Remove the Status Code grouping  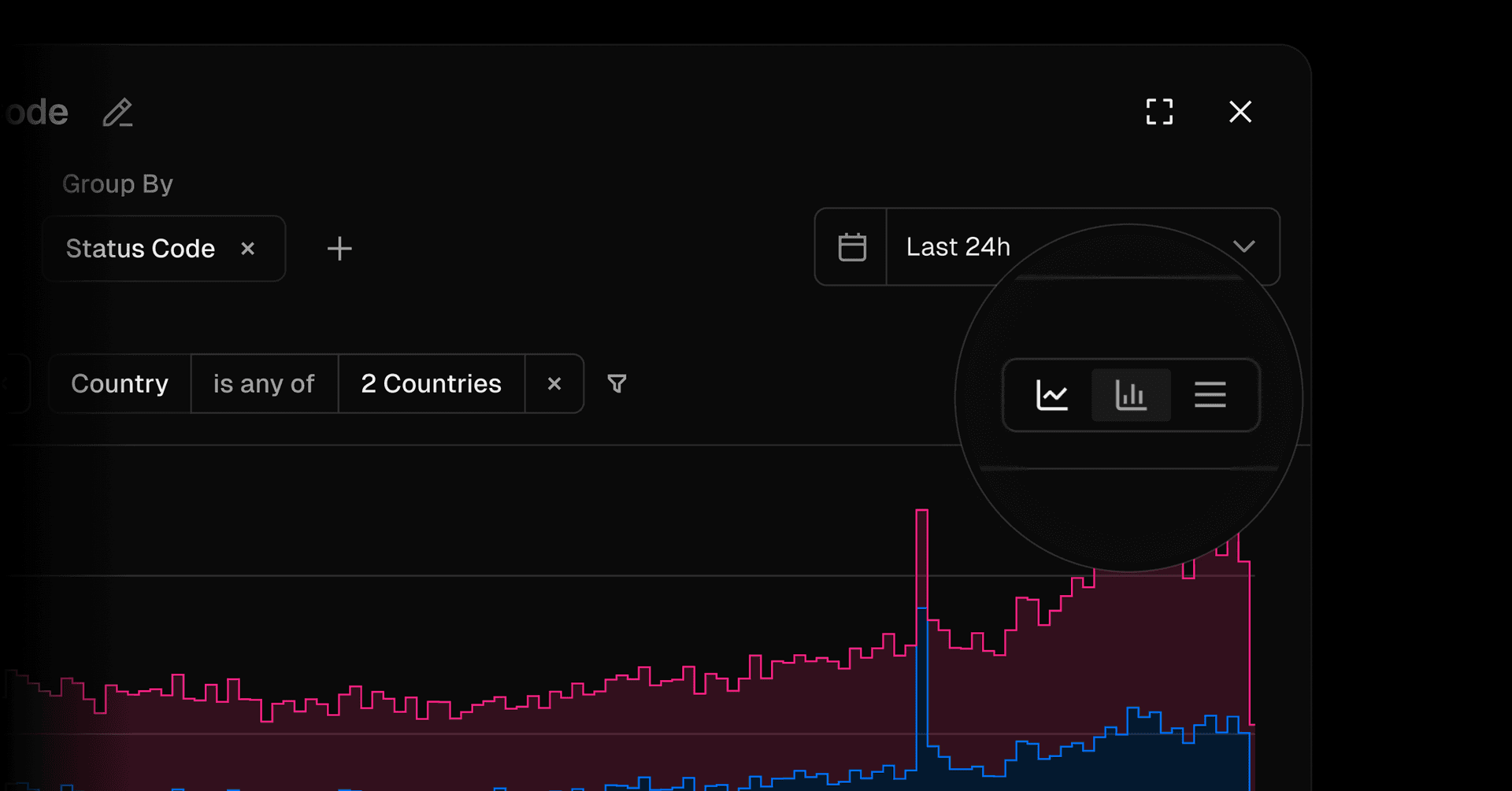click(x=248, y=249)
